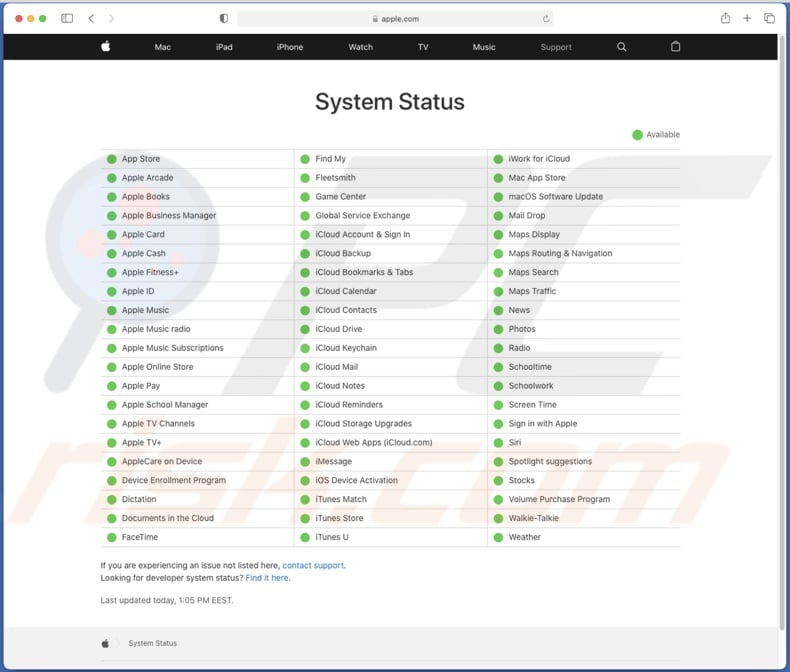790x672 pixels.
Task: Click the green Available legend dot
Action: click(x=637, y=135)
